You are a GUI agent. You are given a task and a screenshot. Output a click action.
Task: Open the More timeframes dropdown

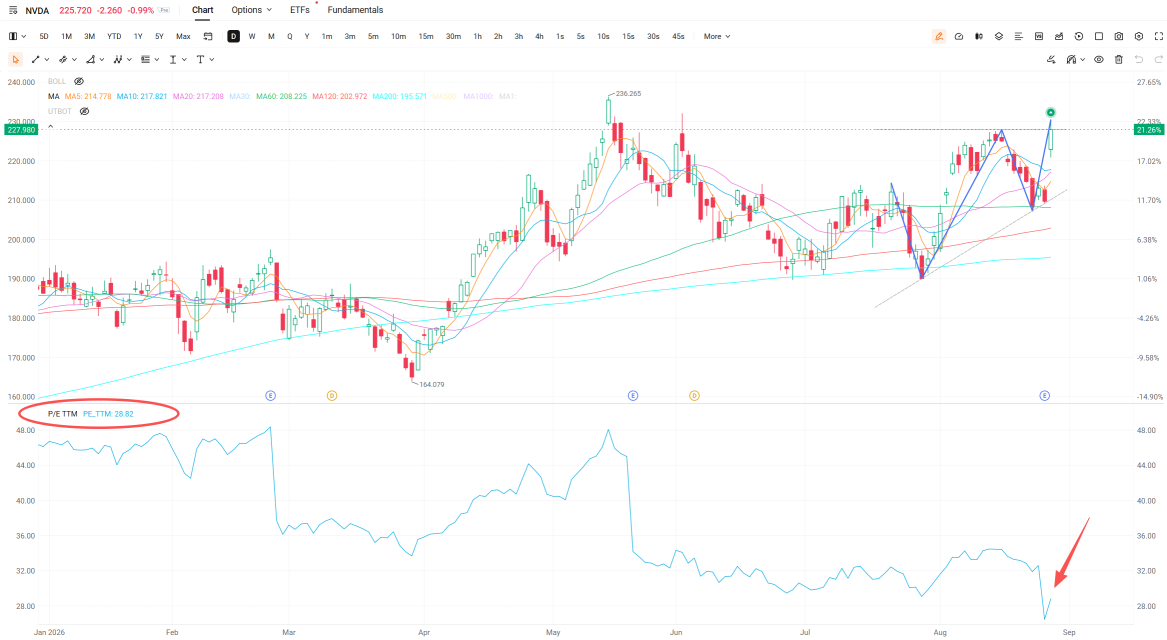coord(717,36)
